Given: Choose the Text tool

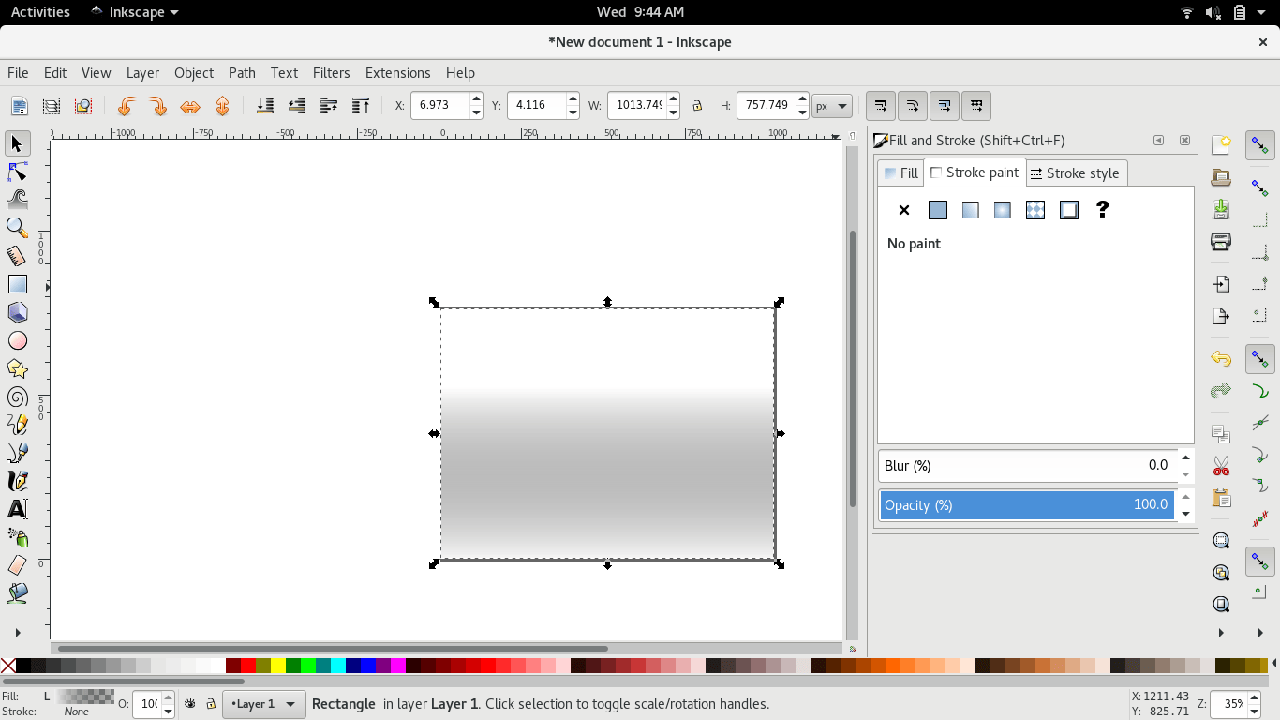Looking at the screenshot, I should [x=17, y=509].
